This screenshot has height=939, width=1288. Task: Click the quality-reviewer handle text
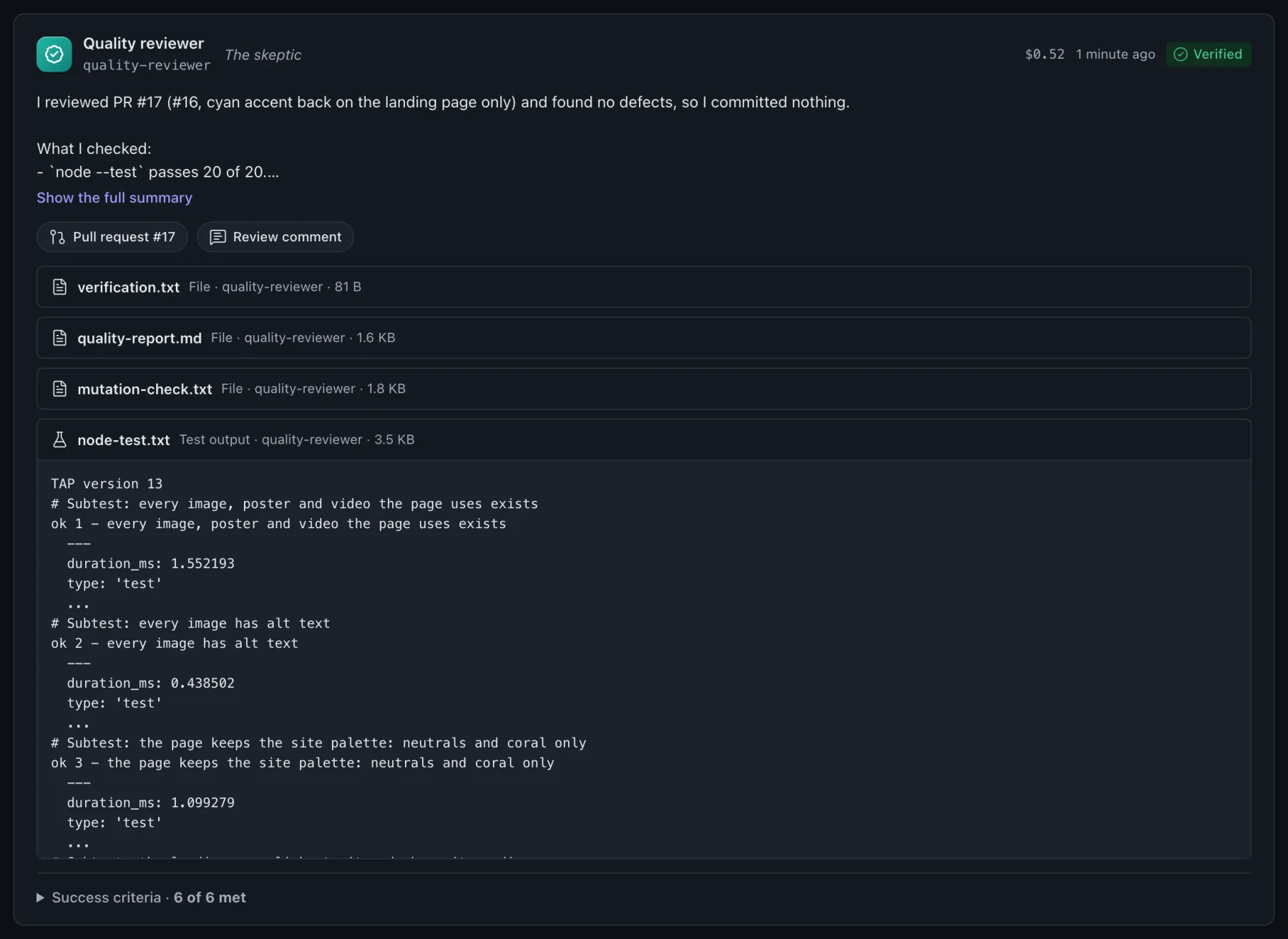[x=147, y=65]
